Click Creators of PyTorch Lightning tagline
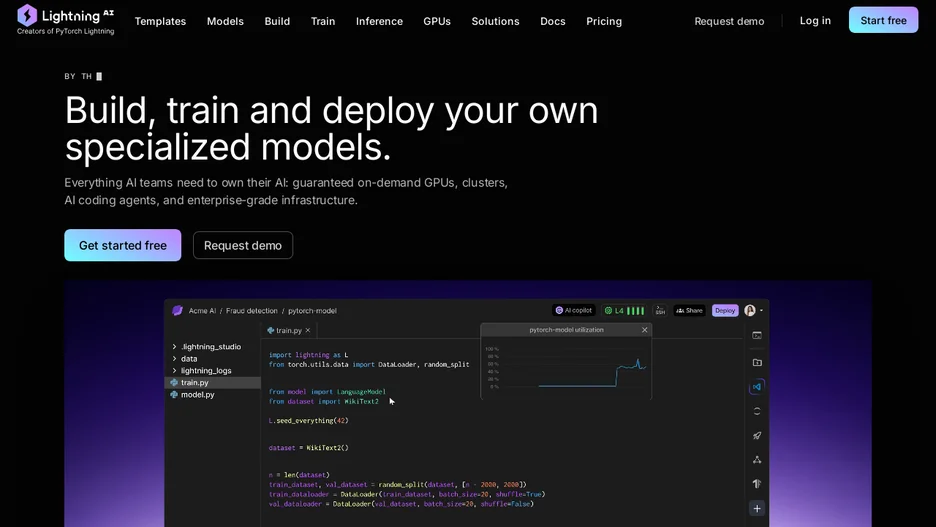Screen dimensions: 936x527 coord(66,32)
